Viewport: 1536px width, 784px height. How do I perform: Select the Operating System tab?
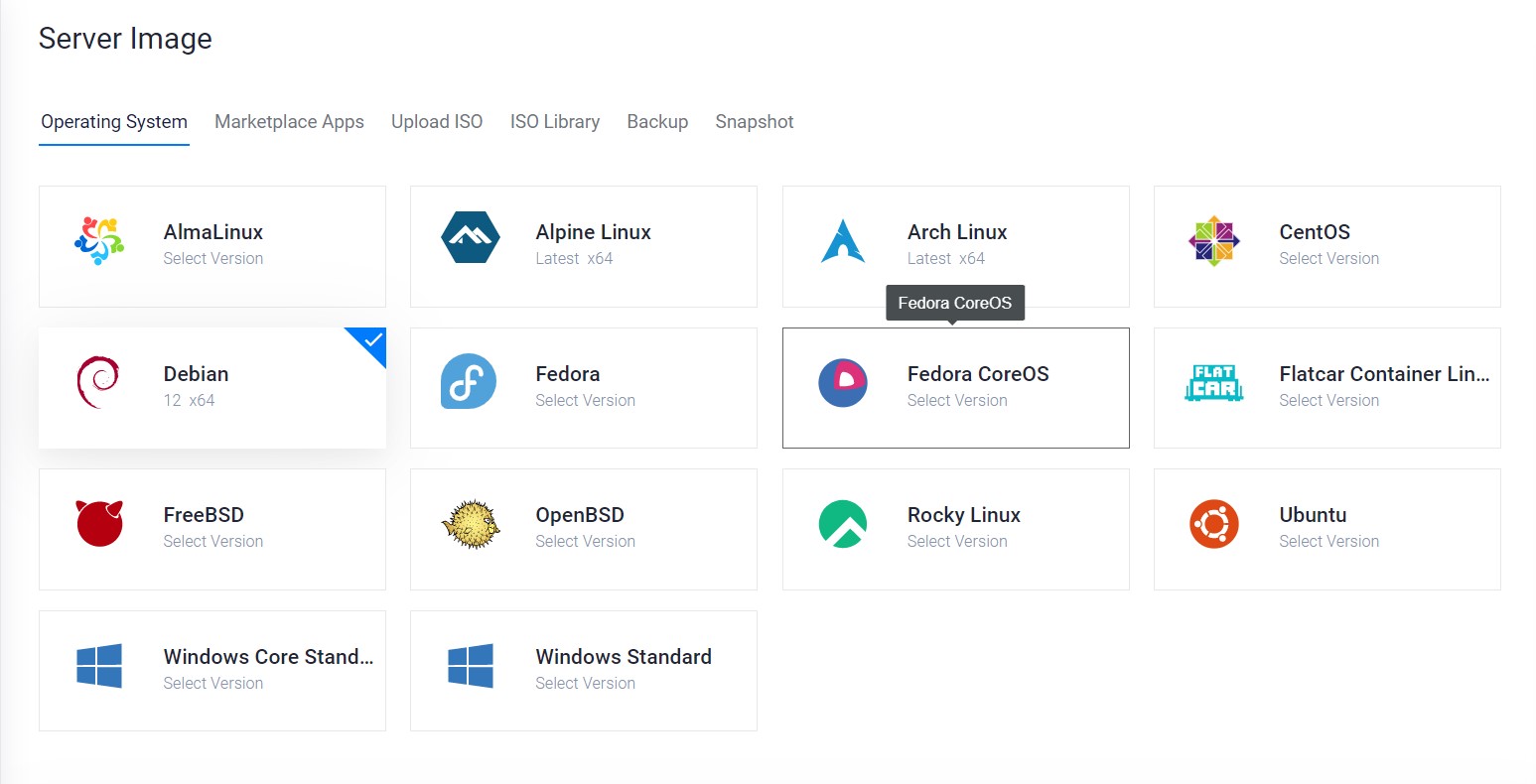pyautogui.click(x=114, y=122)
